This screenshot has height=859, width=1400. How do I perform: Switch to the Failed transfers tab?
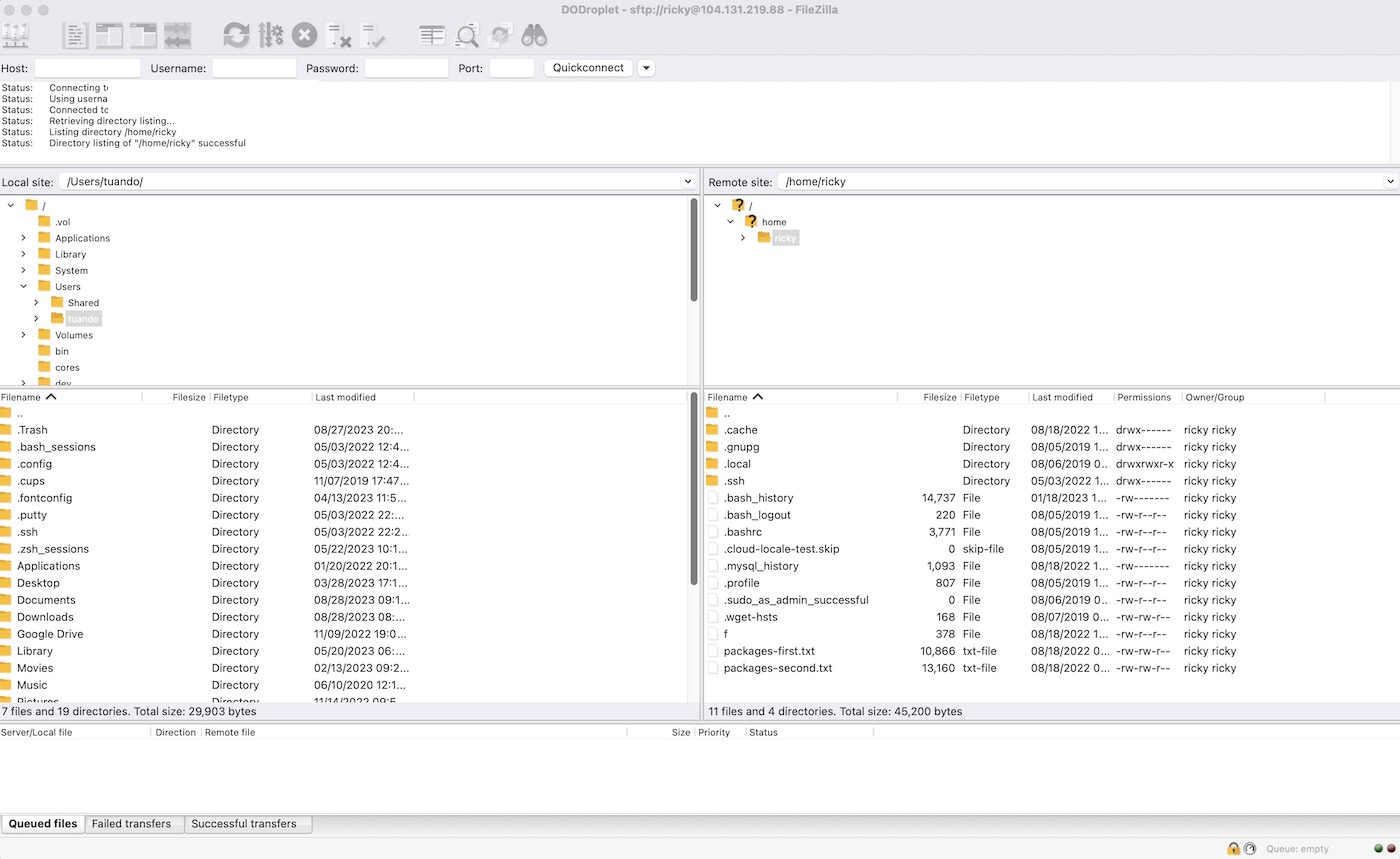pyautogui.click(x=131, y=824)
